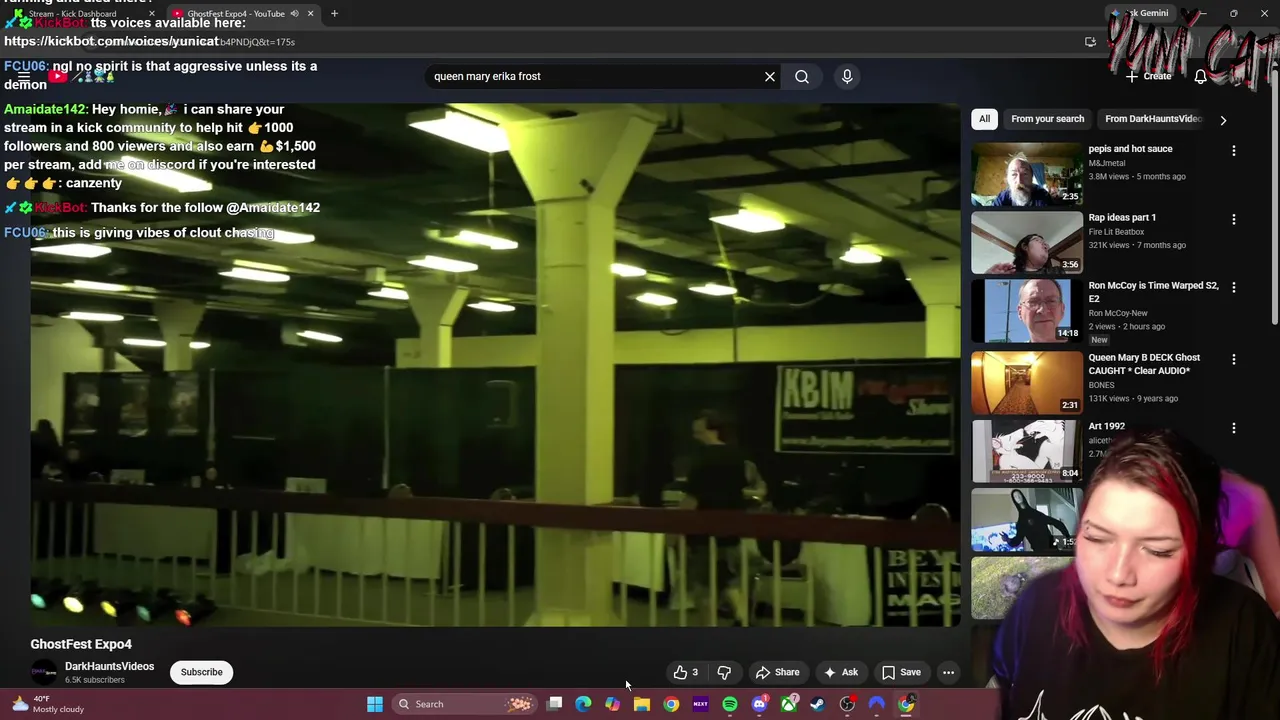Image resolution: width=1280 pixels, height=720 pixels.
Task: Launch Microsoft Edge from the taskbar
Action: (584, 704)
